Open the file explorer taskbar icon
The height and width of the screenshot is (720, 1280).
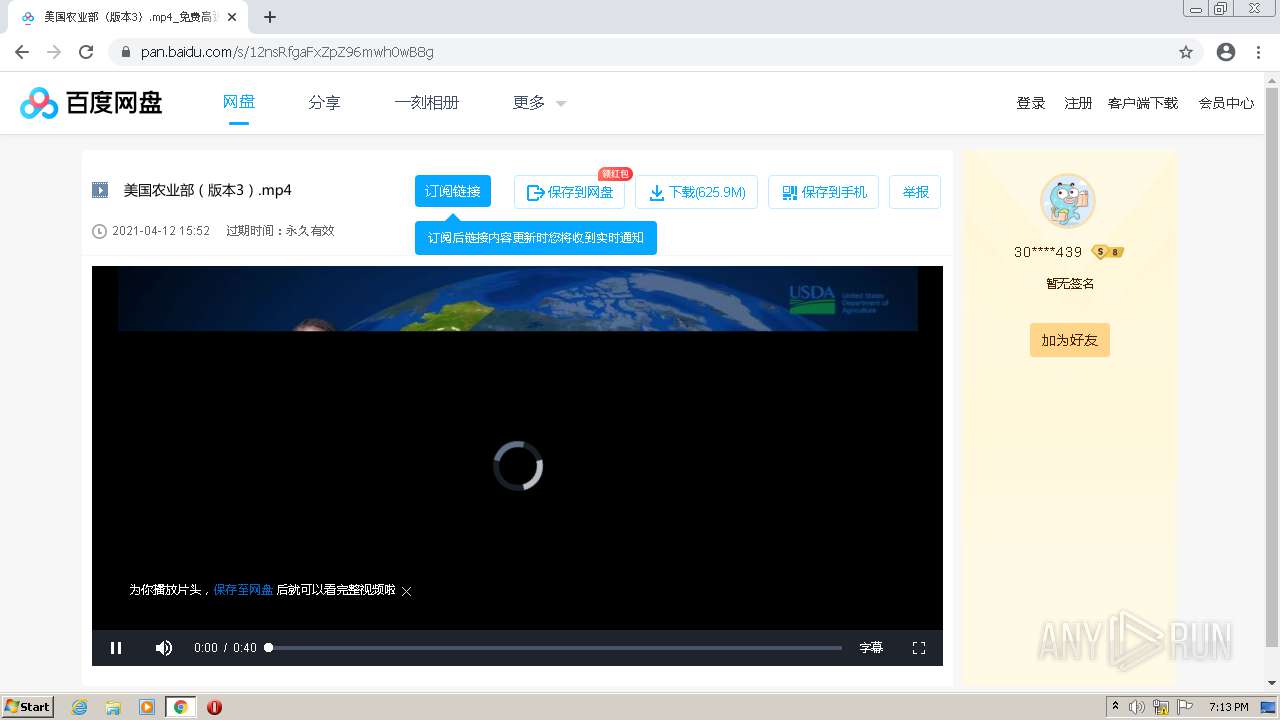[x=113, y=707]
